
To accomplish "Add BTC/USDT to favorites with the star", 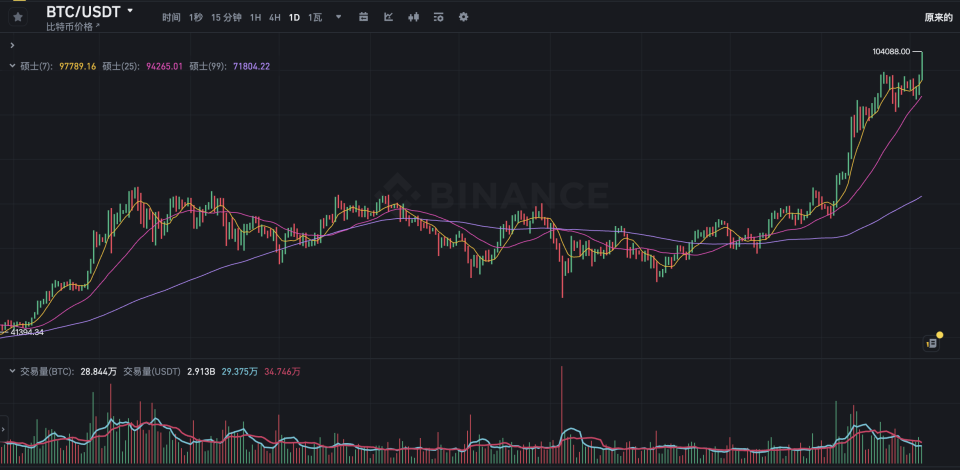I will pyautogui.click(x=17, y=17).
